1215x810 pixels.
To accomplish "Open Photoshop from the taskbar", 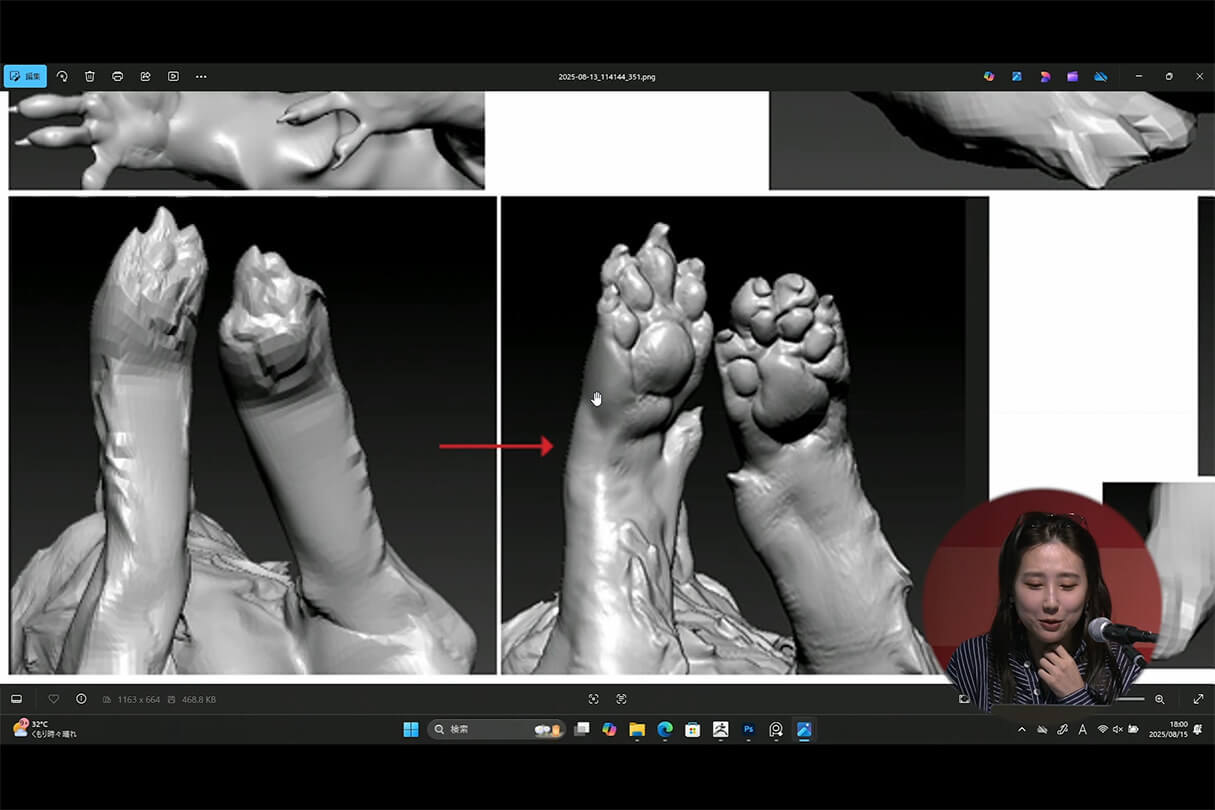I will (748, 730).
